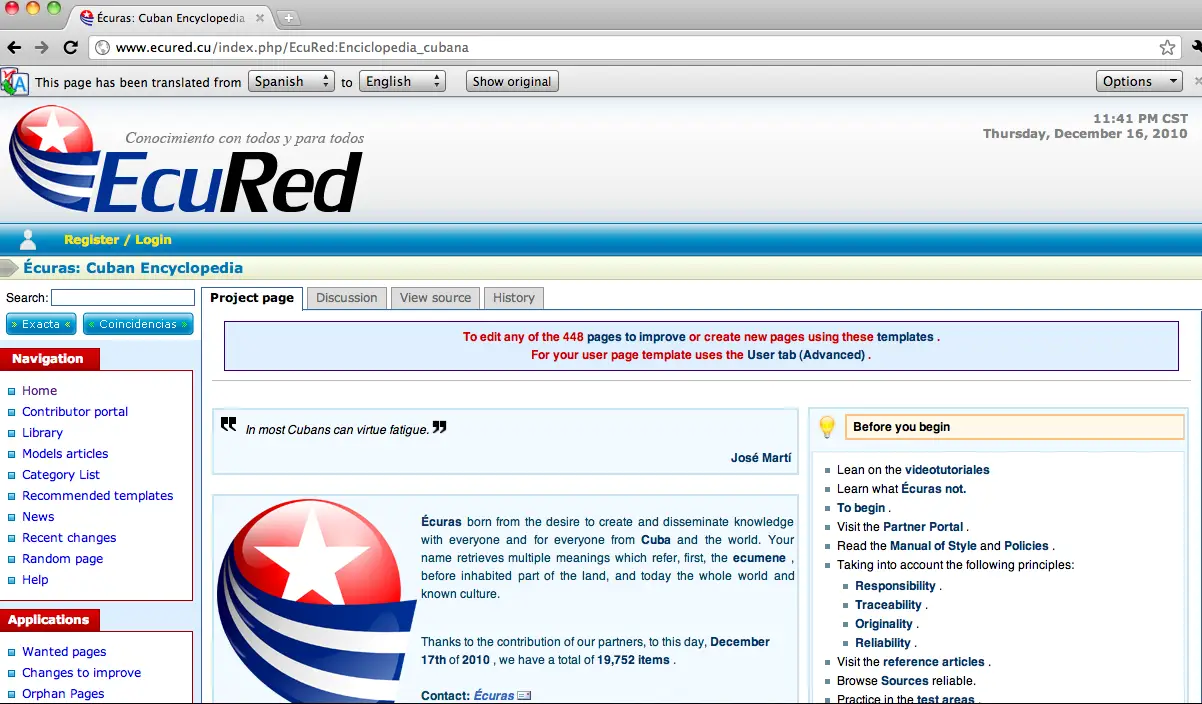Open the Spanish source language dropdown
The width and height of the screenshot is (1202, 704).
(x=291, y=82)
